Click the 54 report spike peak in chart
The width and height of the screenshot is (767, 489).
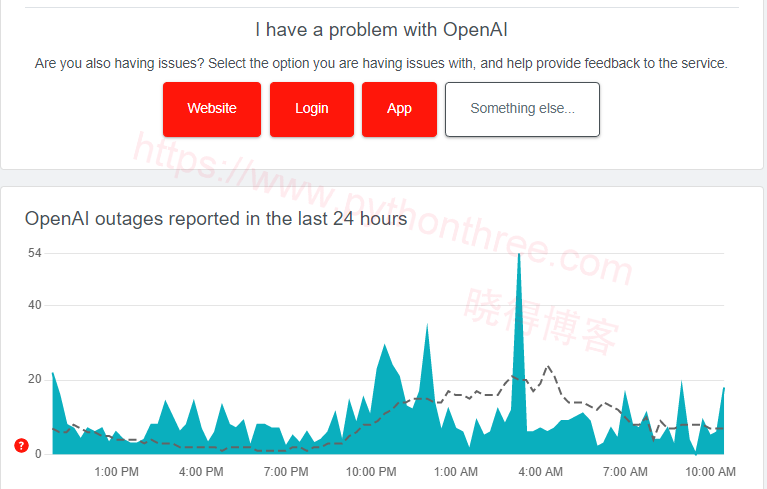pyautogui.click(x=519, y=255)
